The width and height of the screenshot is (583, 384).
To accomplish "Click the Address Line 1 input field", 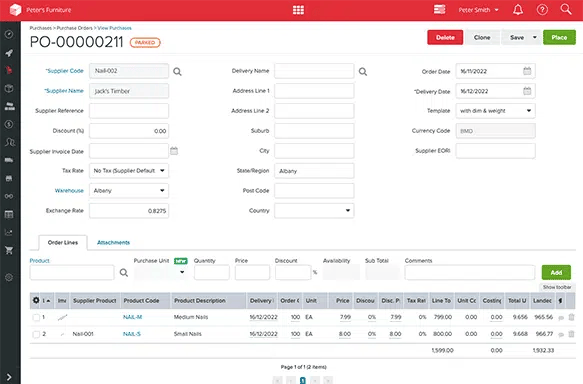I will [x=314, y=91].
